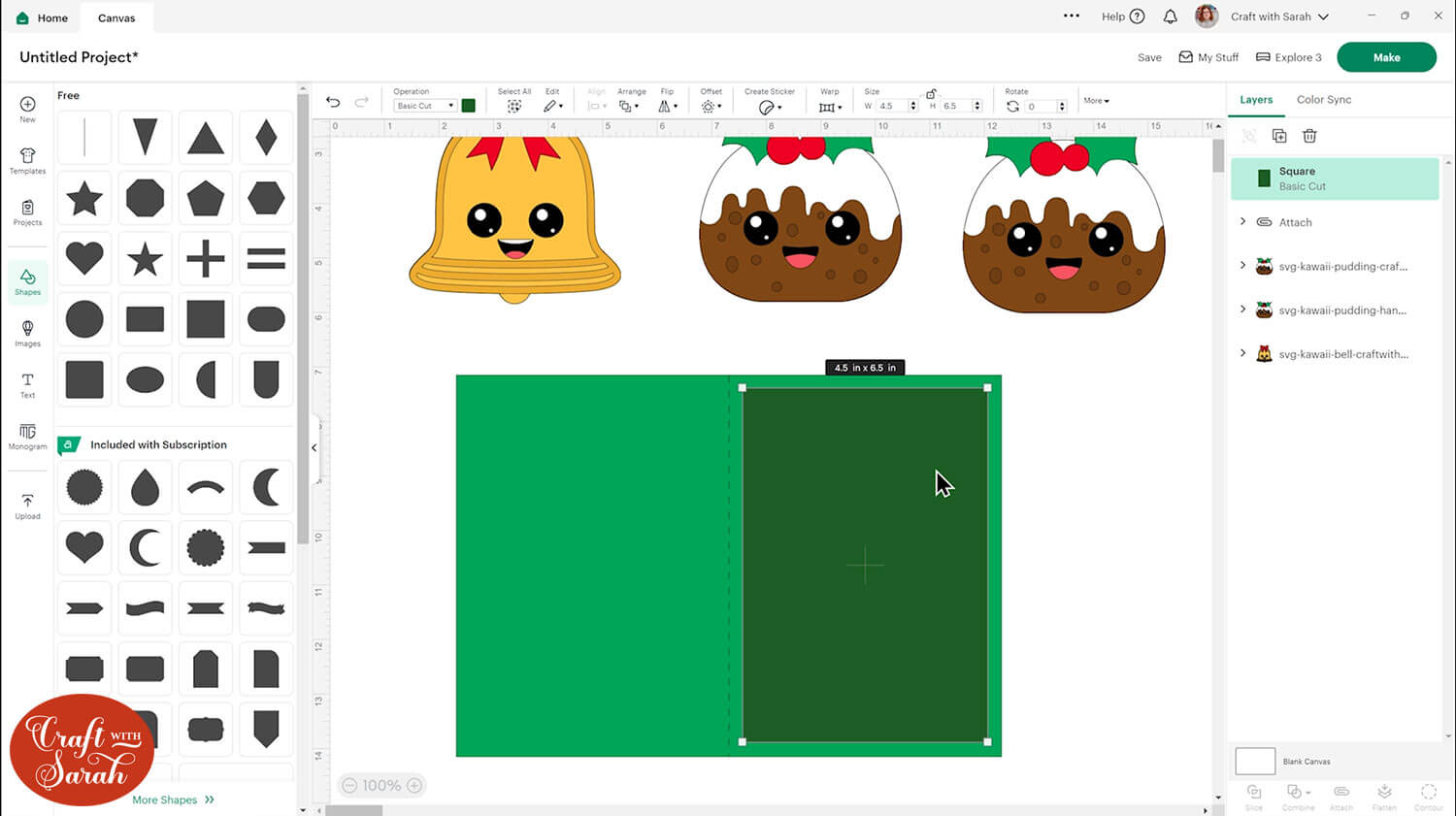
Task: Switch to the Home tab
Action: (43, 17)
